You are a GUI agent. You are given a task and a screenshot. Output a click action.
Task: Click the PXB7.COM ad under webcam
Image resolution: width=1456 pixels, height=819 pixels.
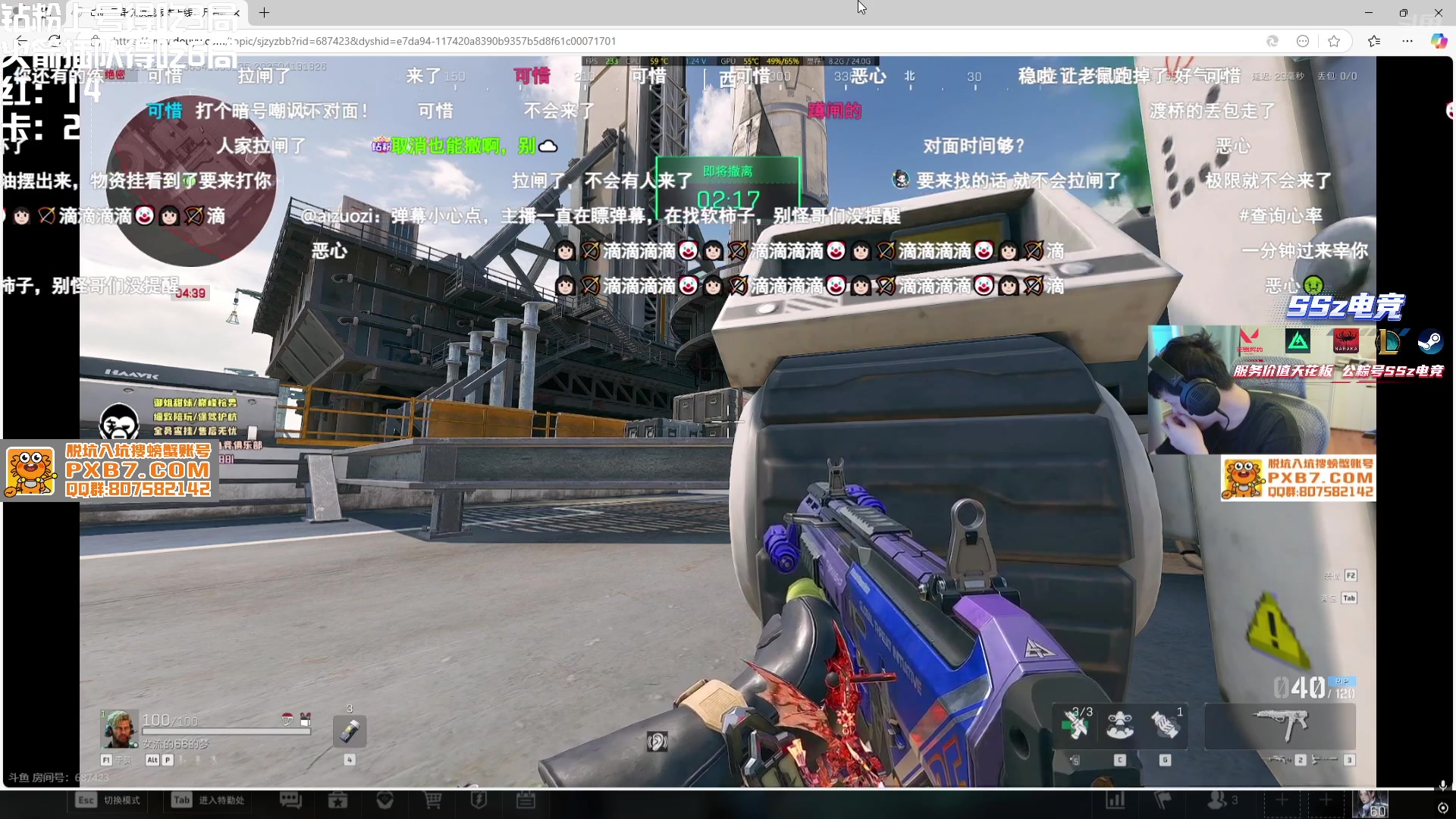[1298, 478]
